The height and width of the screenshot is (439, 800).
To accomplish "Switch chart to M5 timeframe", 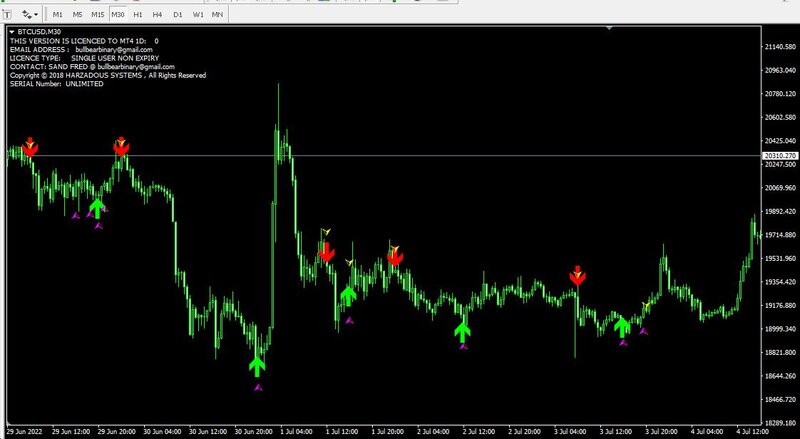I will pos(78,15).
